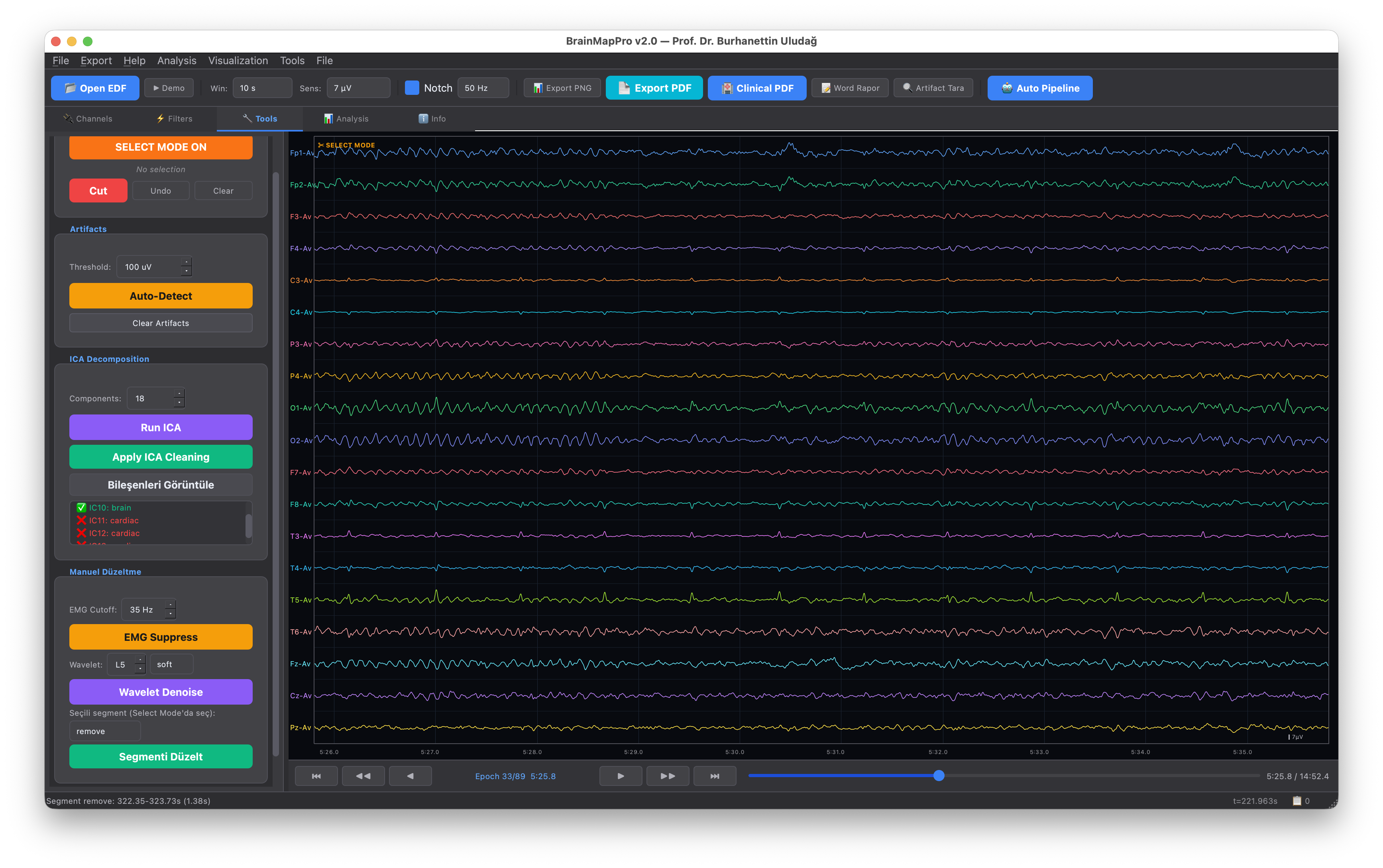Click the Pz-Av channel label
The image size is (1383, 868).
coord(301,727)
